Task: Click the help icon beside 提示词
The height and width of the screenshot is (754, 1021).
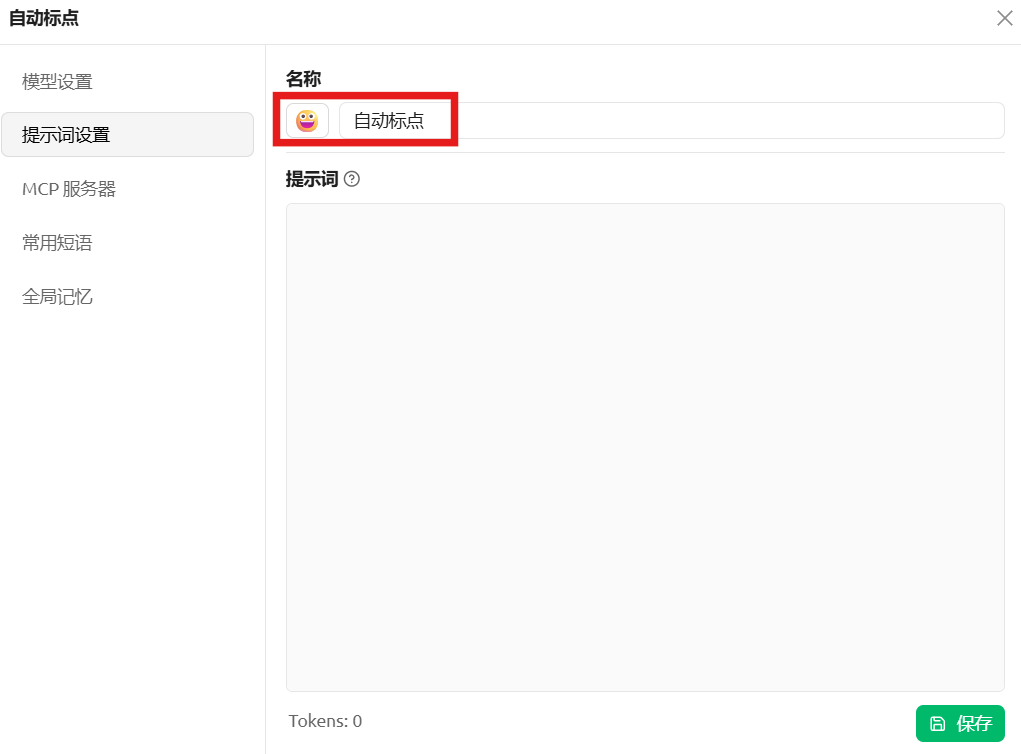Action: [x=352, y=179]
